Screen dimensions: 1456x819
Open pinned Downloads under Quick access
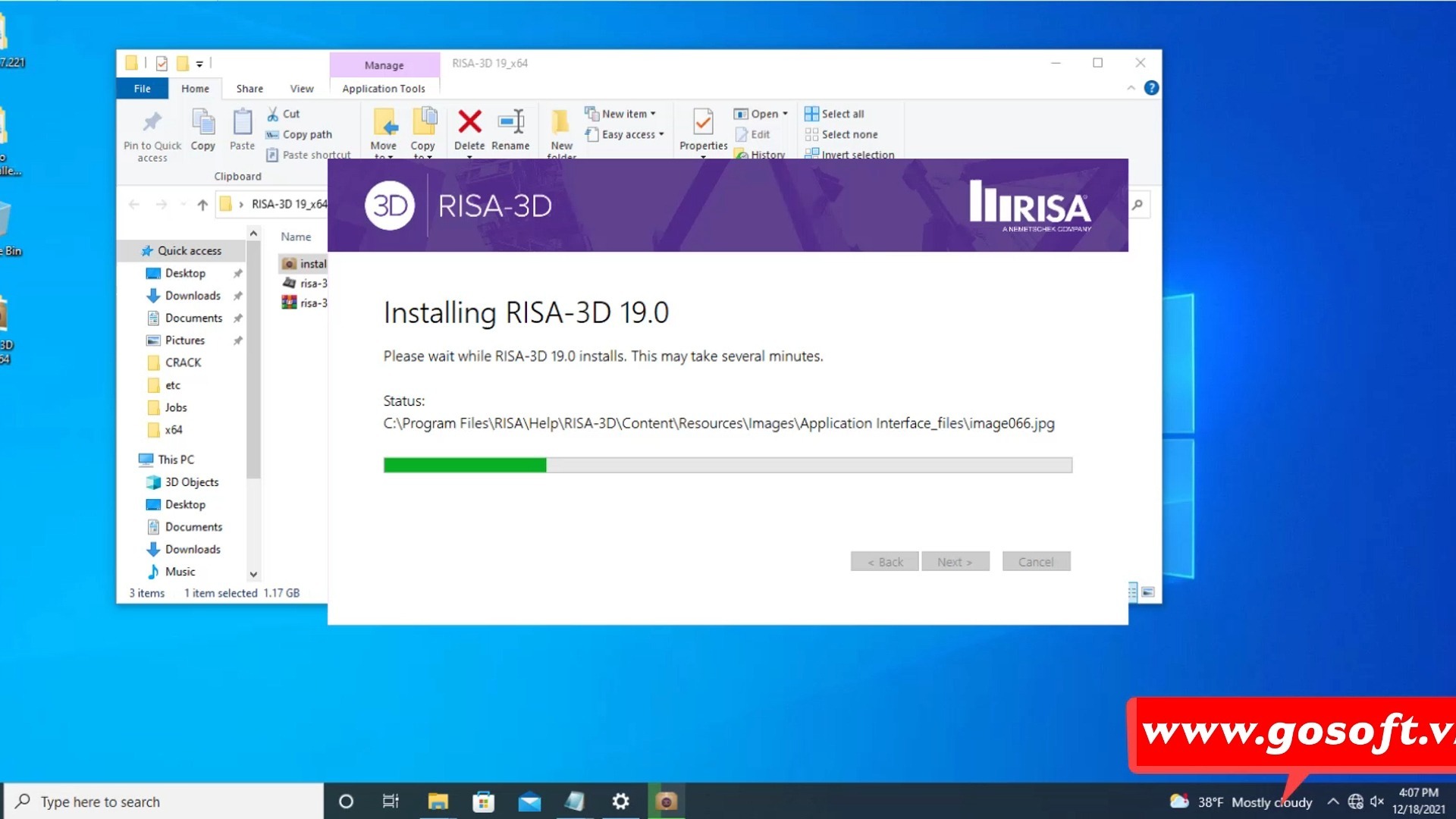pyautogui.click(x=193, y=295)
